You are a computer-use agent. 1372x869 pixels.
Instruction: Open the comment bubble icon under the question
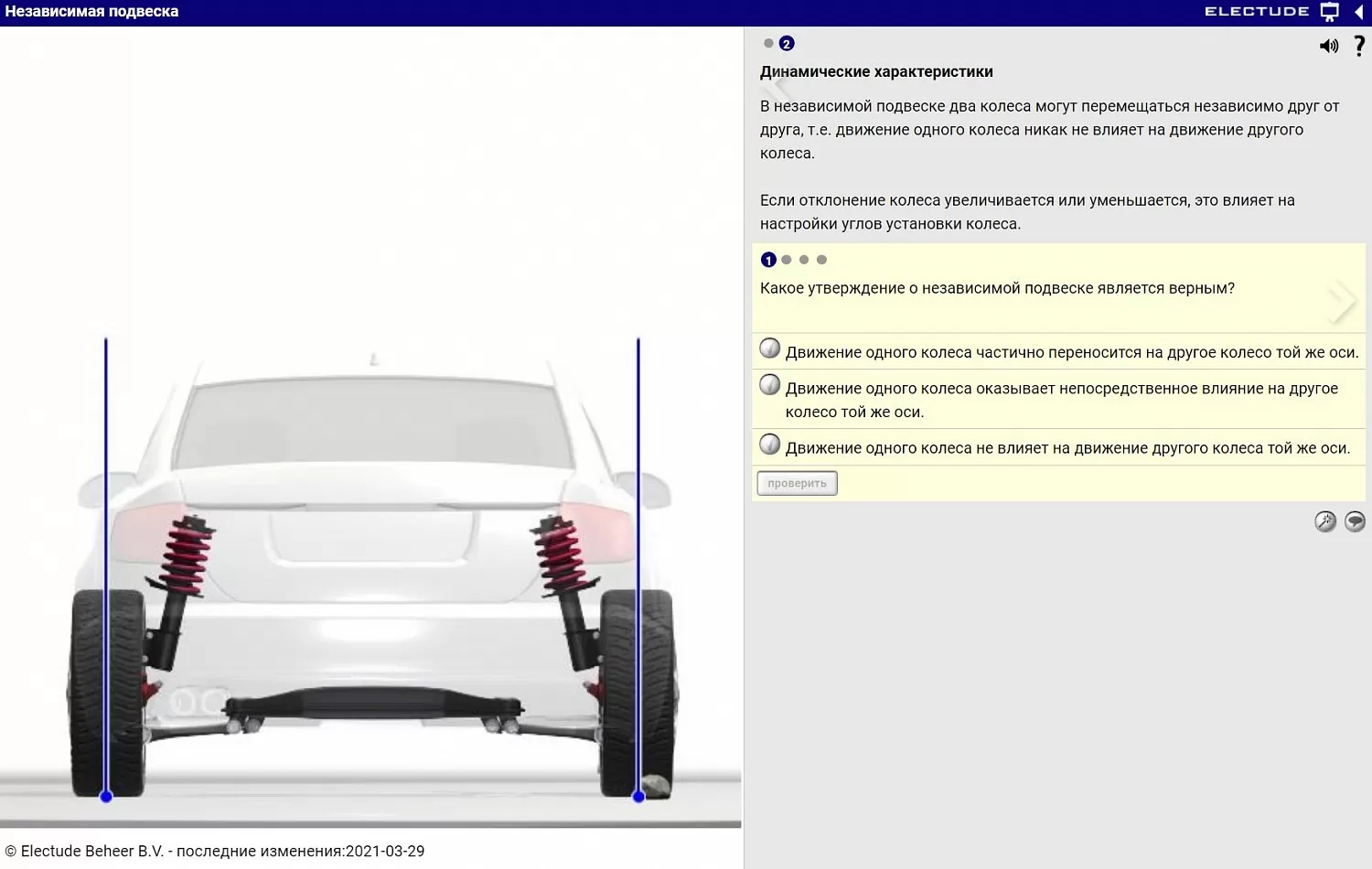click(x=1355, y=521)
